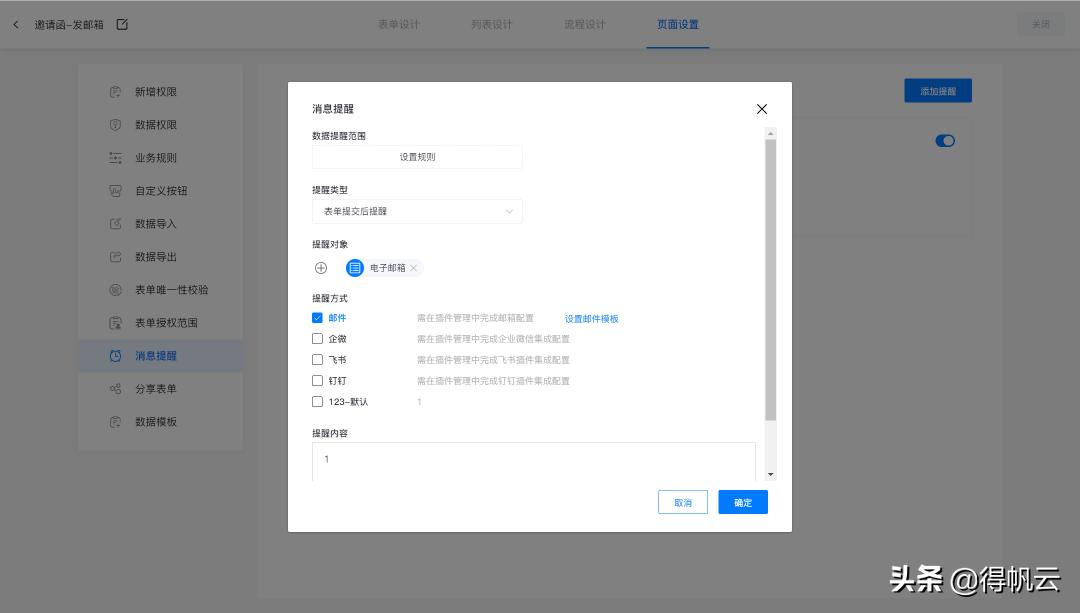1080x613 pixels.
Task: Turn off the reminder toggle switch
Action: click(944, 140)
